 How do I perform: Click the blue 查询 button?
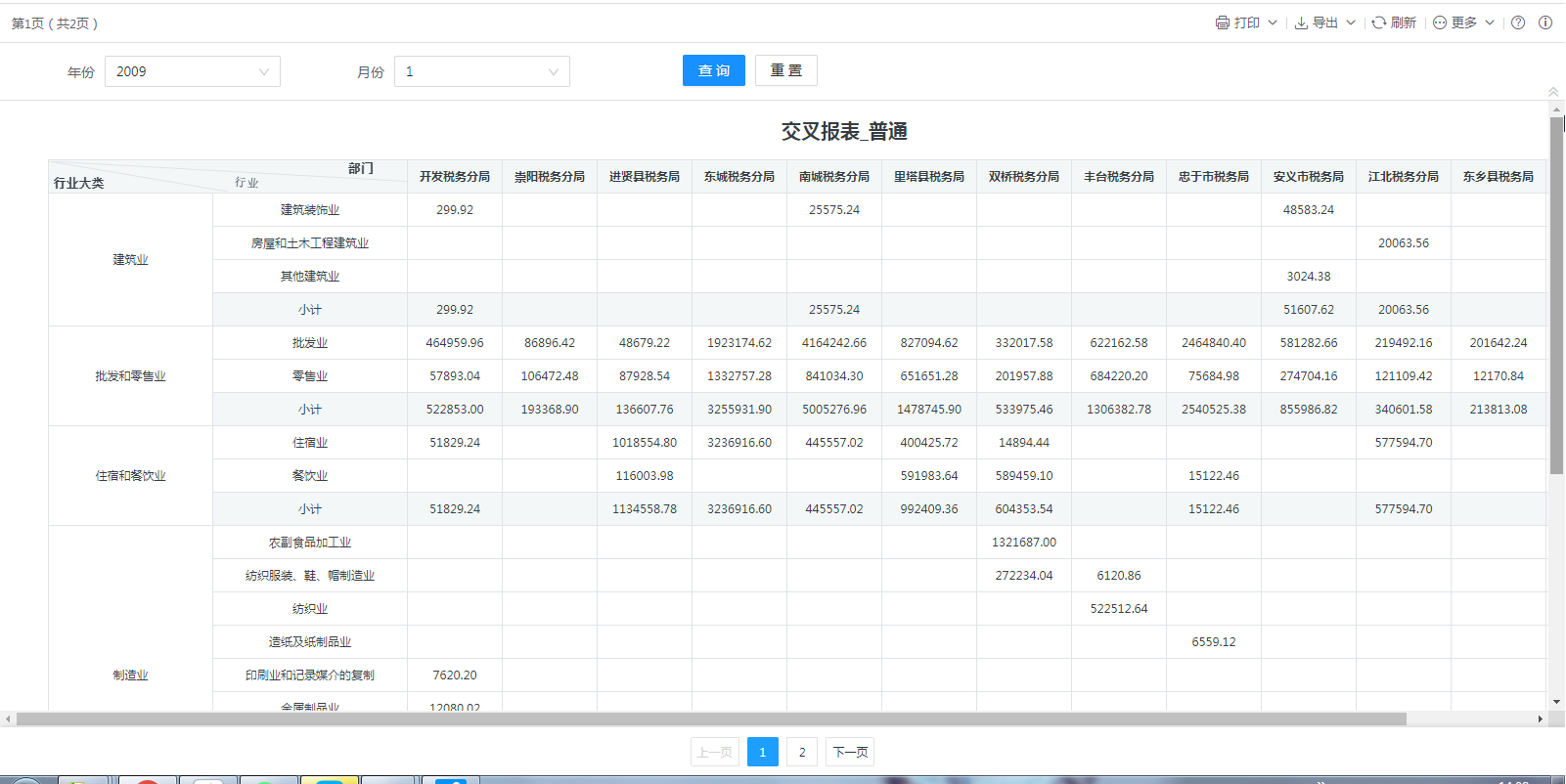(713, 70)
